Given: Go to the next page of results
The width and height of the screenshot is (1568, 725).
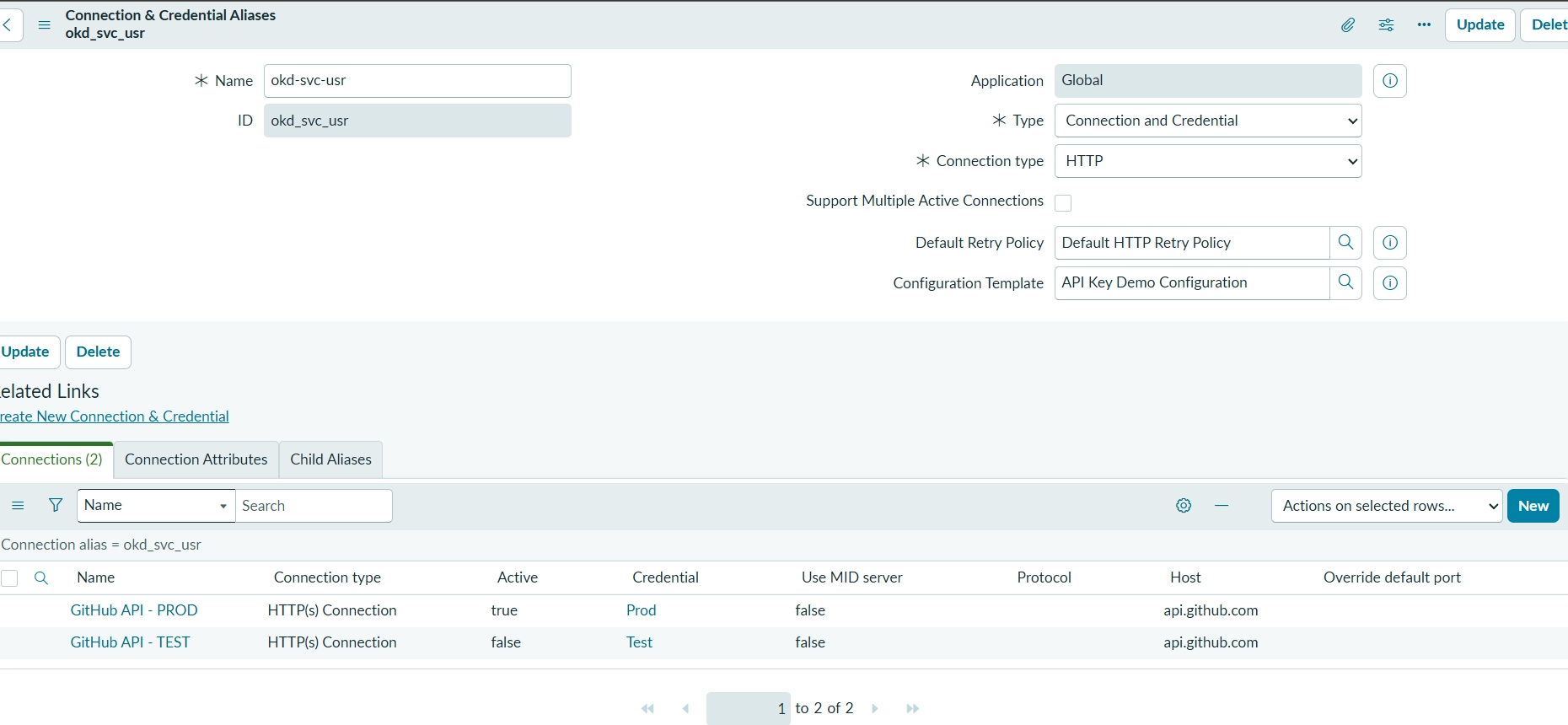Looking at the screenshot, I should click(x=875, y=709).
